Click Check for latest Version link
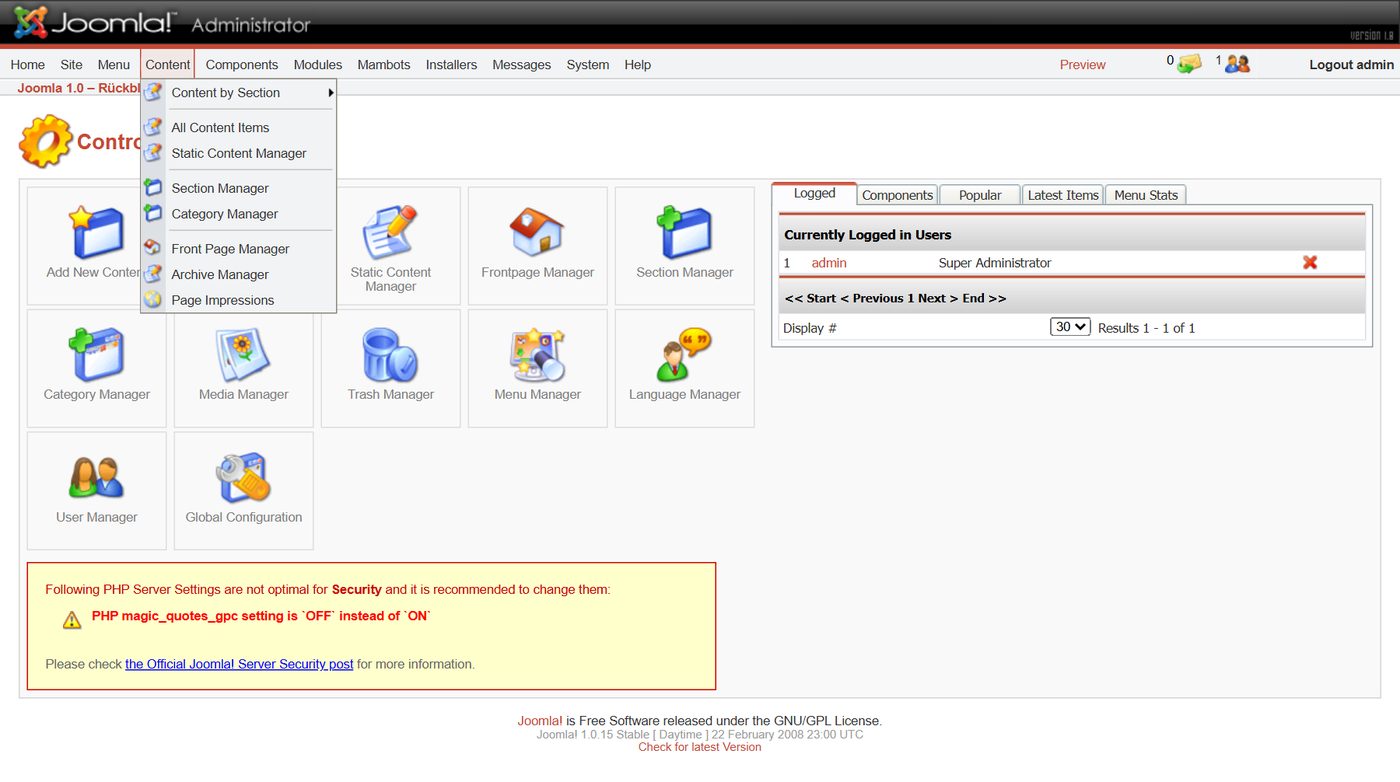The width and height of the screenshot is (1400, 782). 700,747
